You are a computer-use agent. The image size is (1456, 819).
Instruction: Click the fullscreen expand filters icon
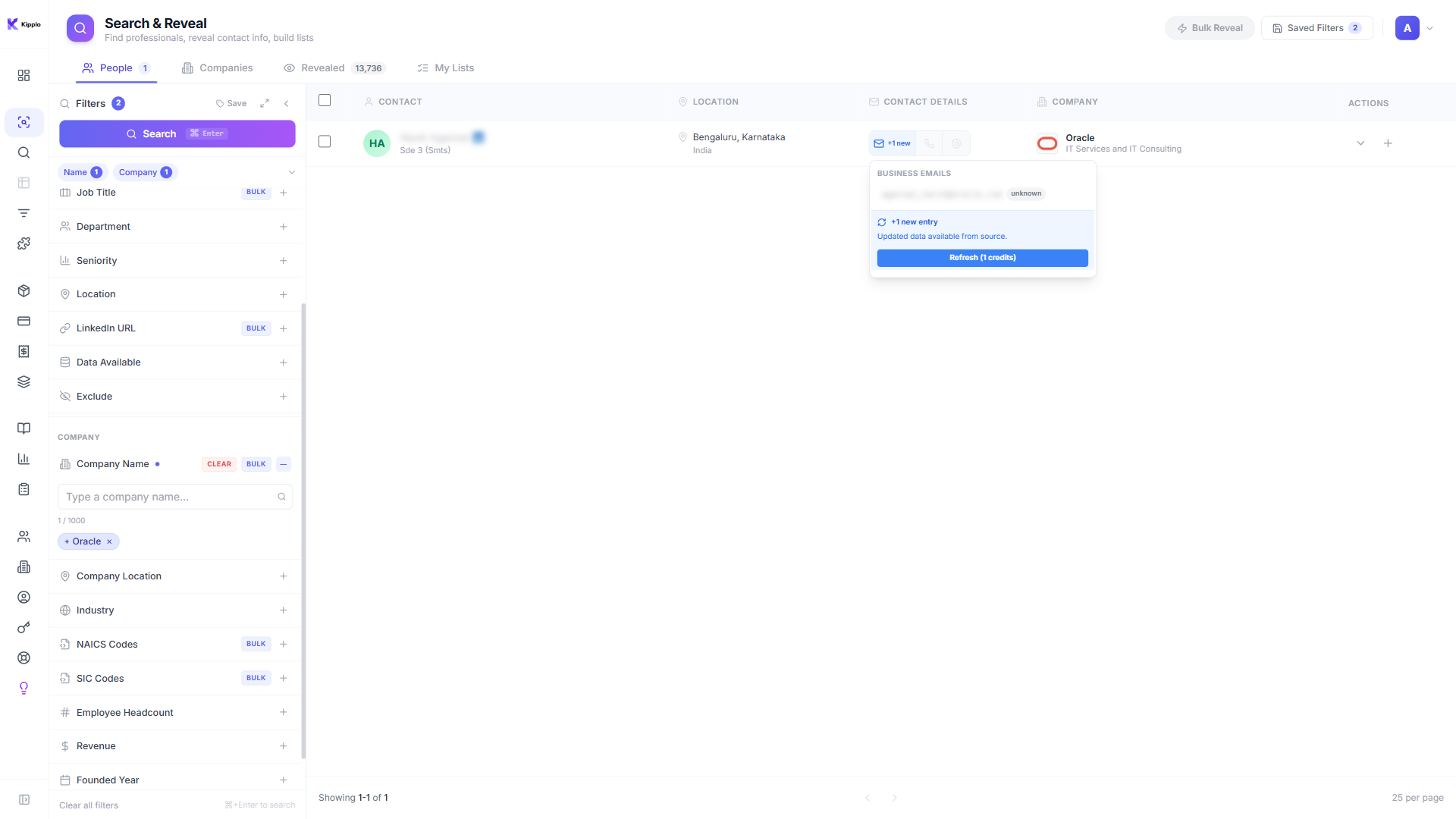[265, 103]
